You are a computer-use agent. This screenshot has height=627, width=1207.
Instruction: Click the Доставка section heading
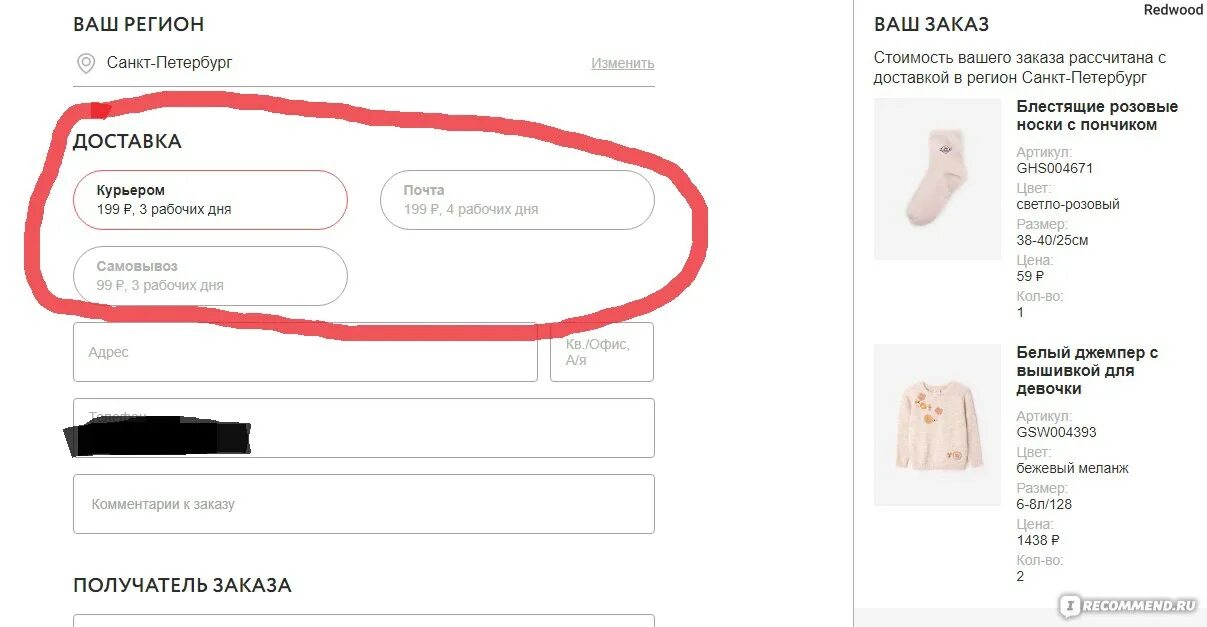[x=127, y=141]
